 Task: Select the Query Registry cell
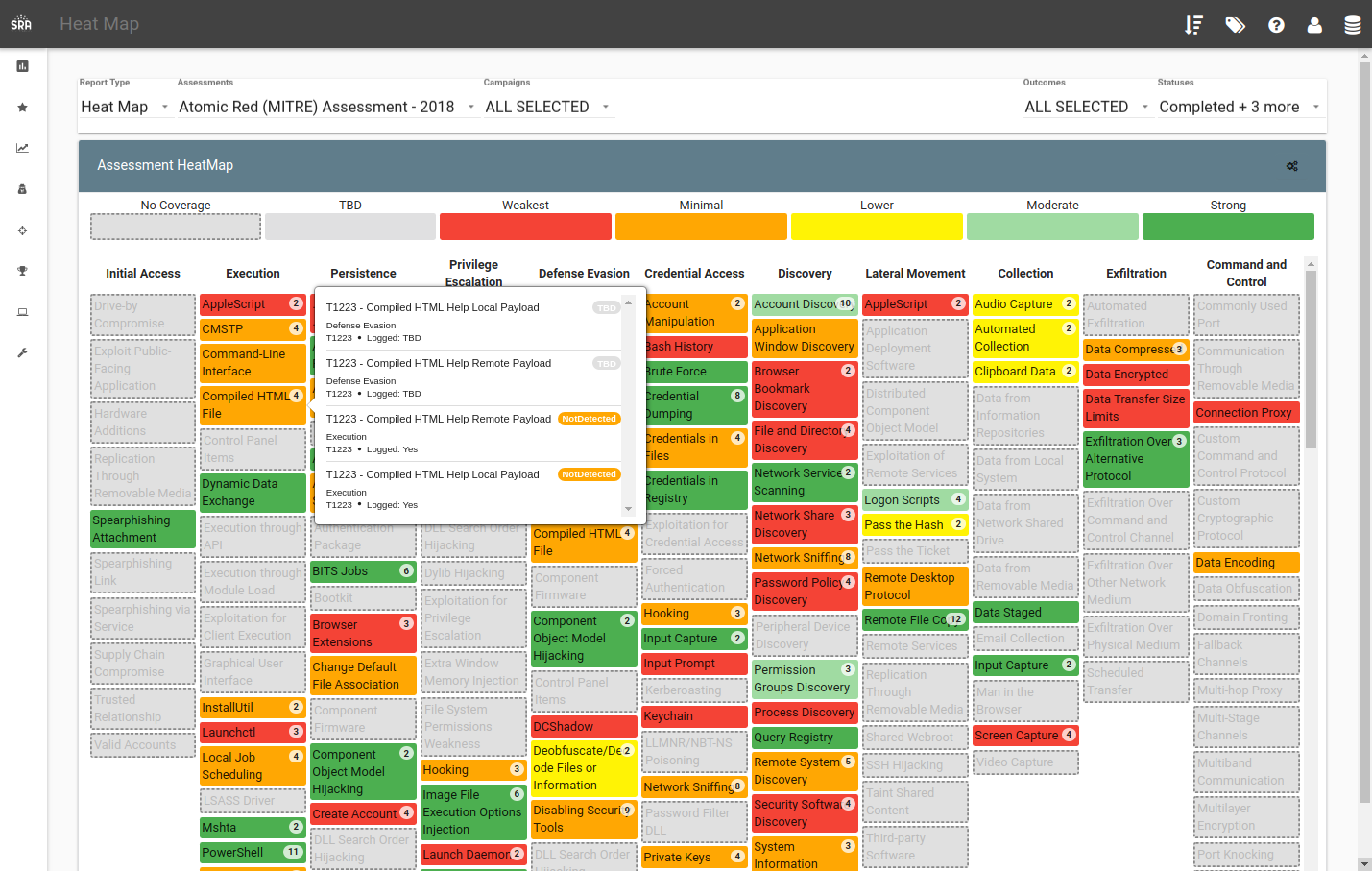coord(805,738)
